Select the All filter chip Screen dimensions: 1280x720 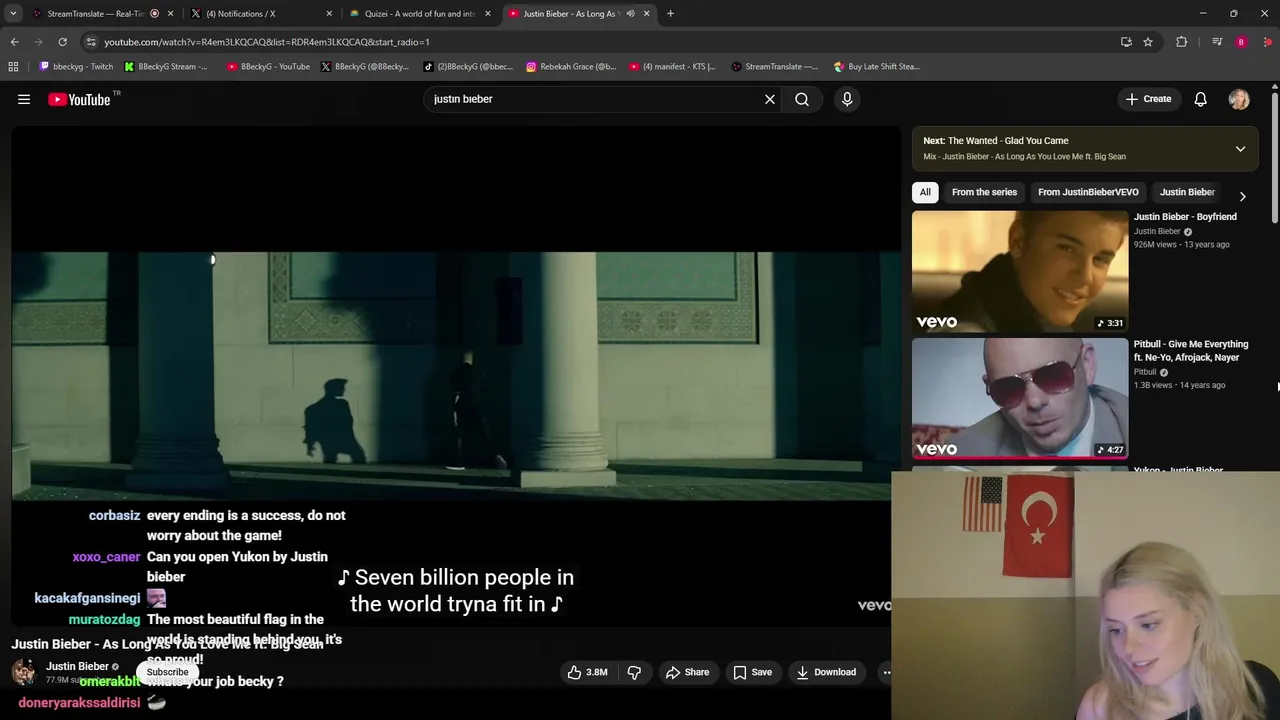925,192
